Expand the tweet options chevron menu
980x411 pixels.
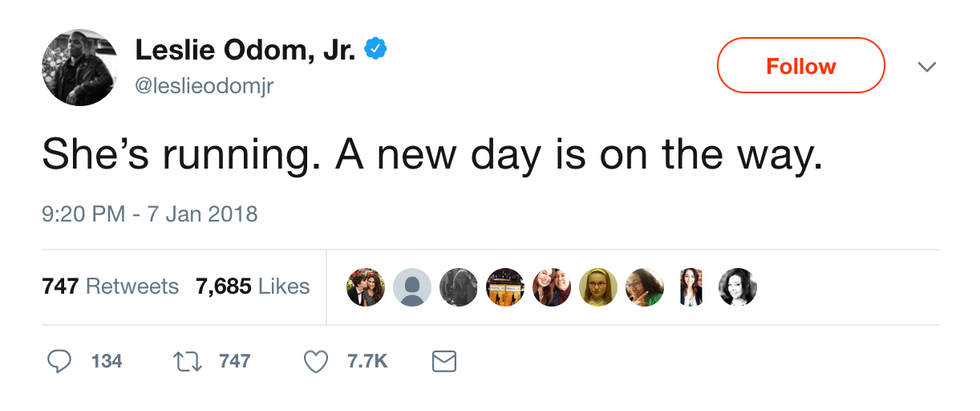click(x=927, y=67)
